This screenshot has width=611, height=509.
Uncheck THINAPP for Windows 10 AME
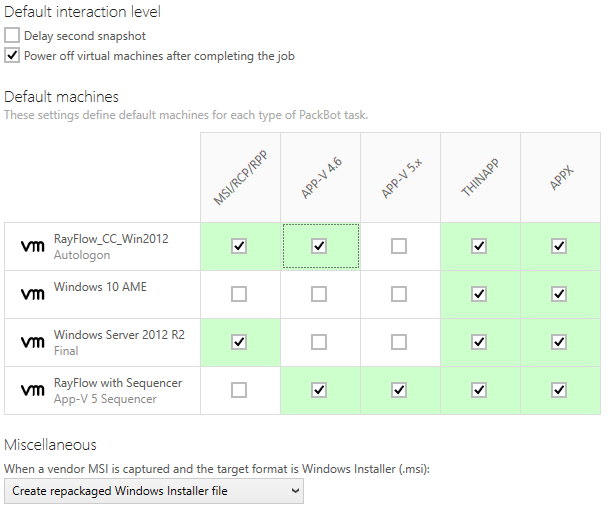coord(479,294)
